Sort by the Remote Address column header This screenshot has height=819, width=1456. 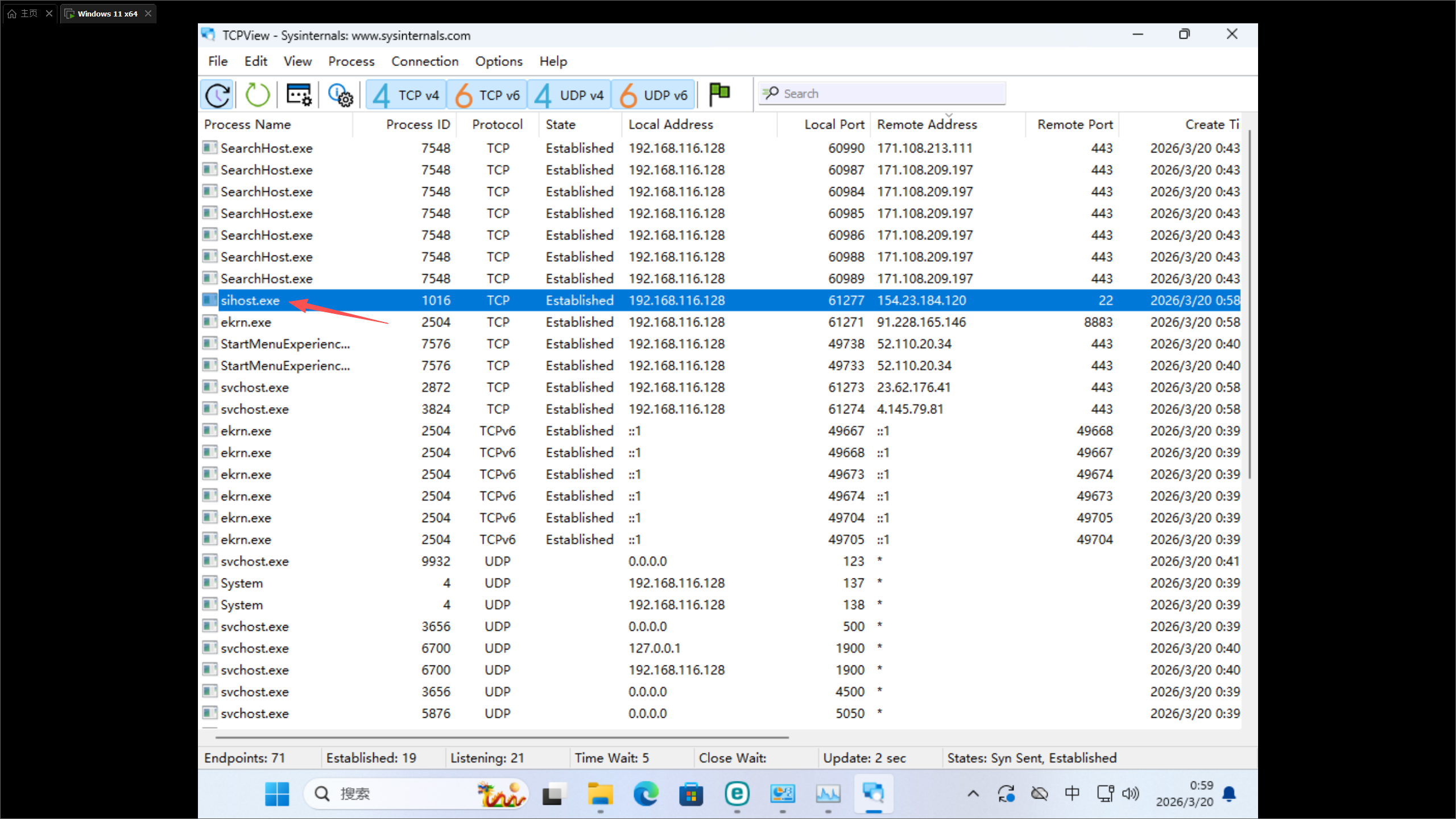[x=926, y=125]
